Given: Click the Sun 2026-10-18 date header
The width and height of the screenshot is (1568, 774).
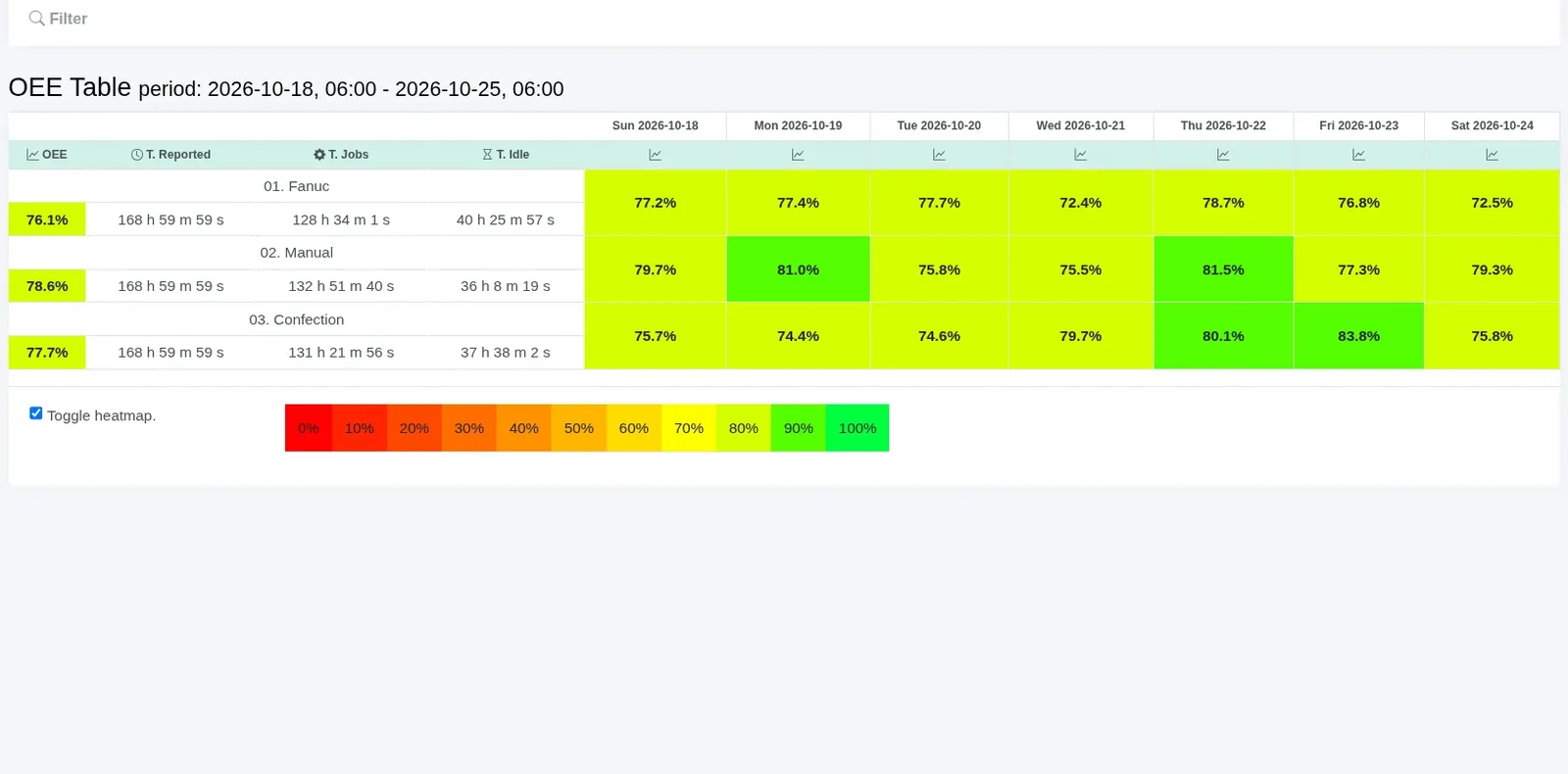Looking at the screenshot, I should [x=655, y=125].
